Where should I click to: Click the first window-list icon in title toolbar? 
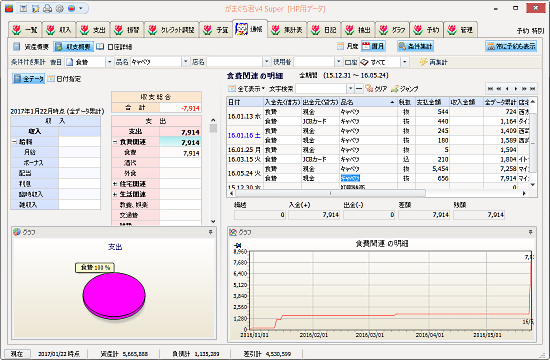tap(23, 8)
